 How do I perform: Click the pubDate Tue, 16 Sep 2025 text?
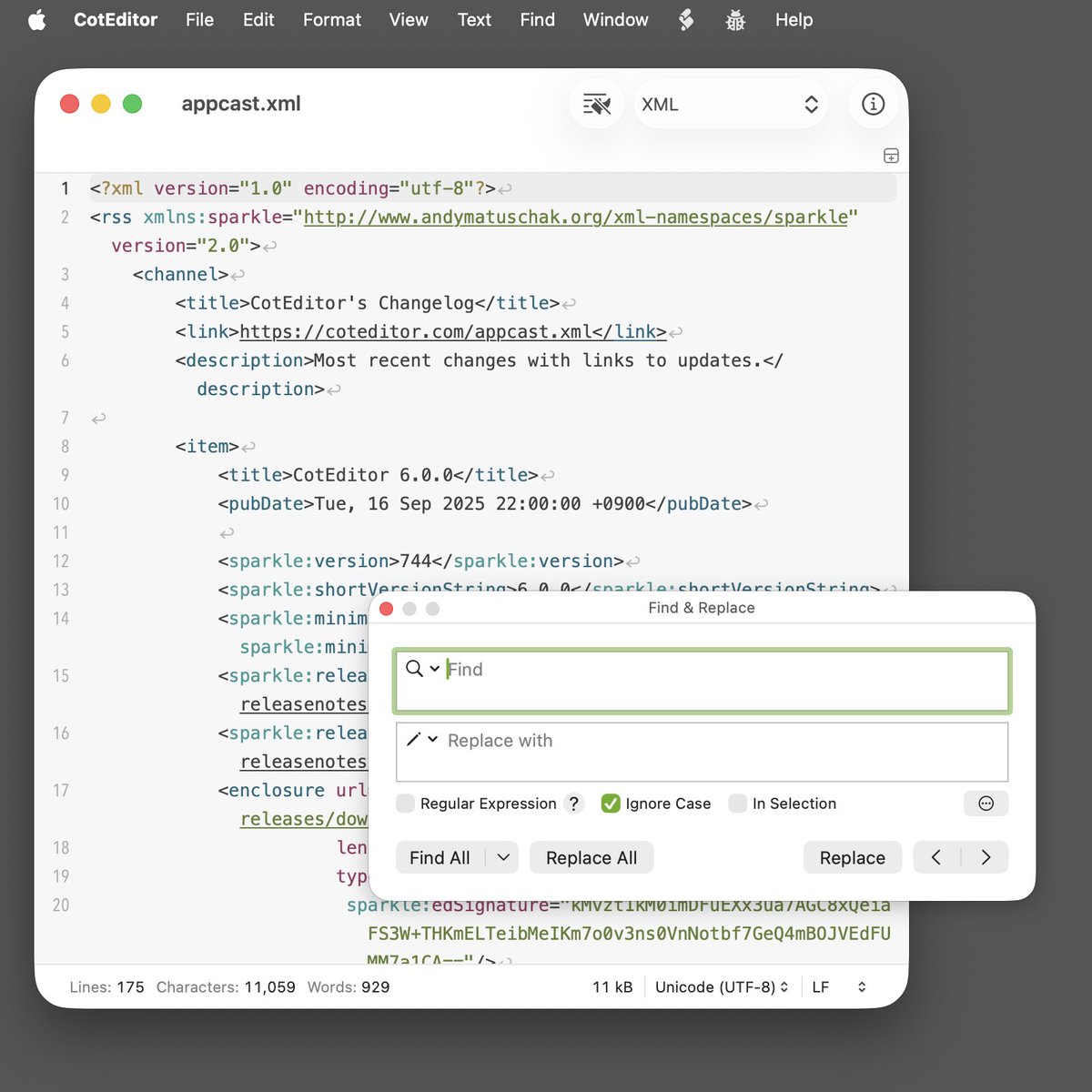pos(485,504)
